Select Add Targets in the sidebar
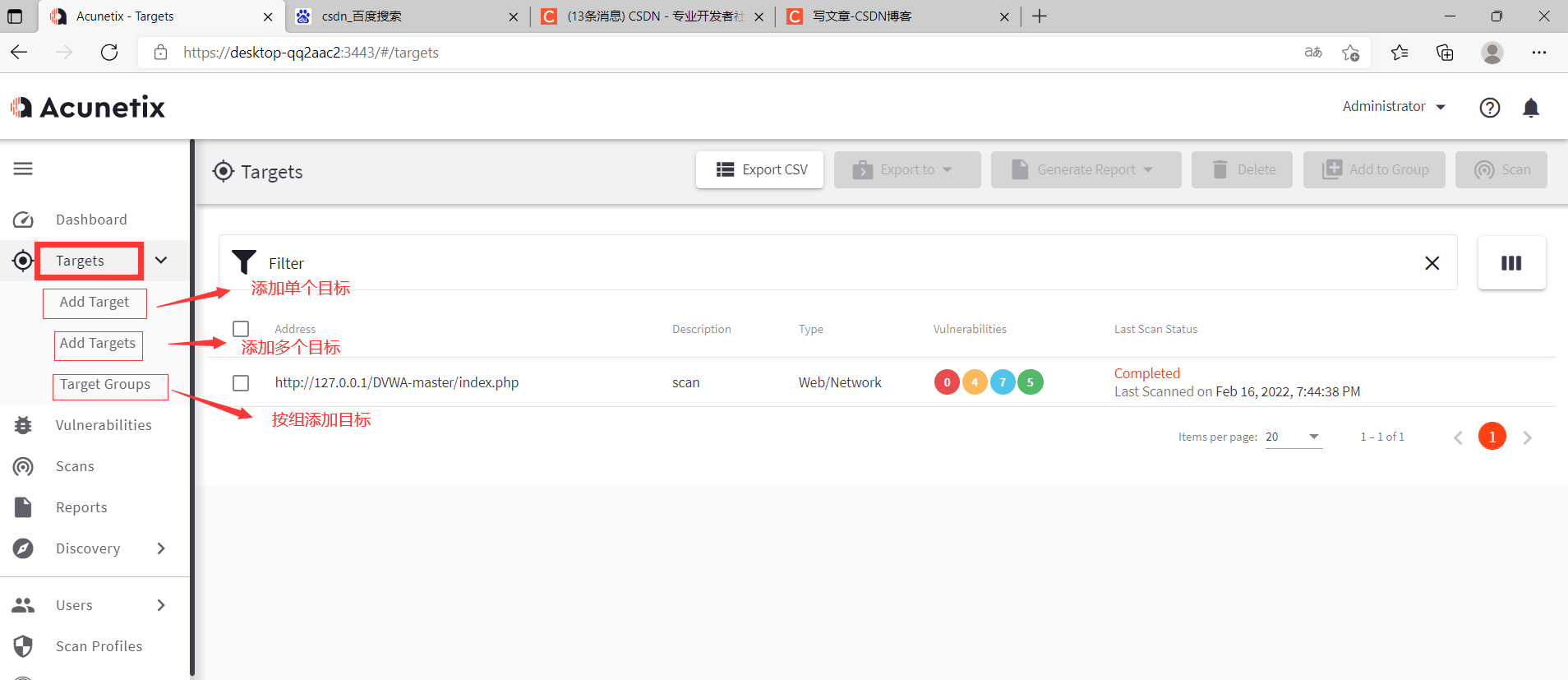The height and width of the screenshot is (680, 1568). (98, 344)
